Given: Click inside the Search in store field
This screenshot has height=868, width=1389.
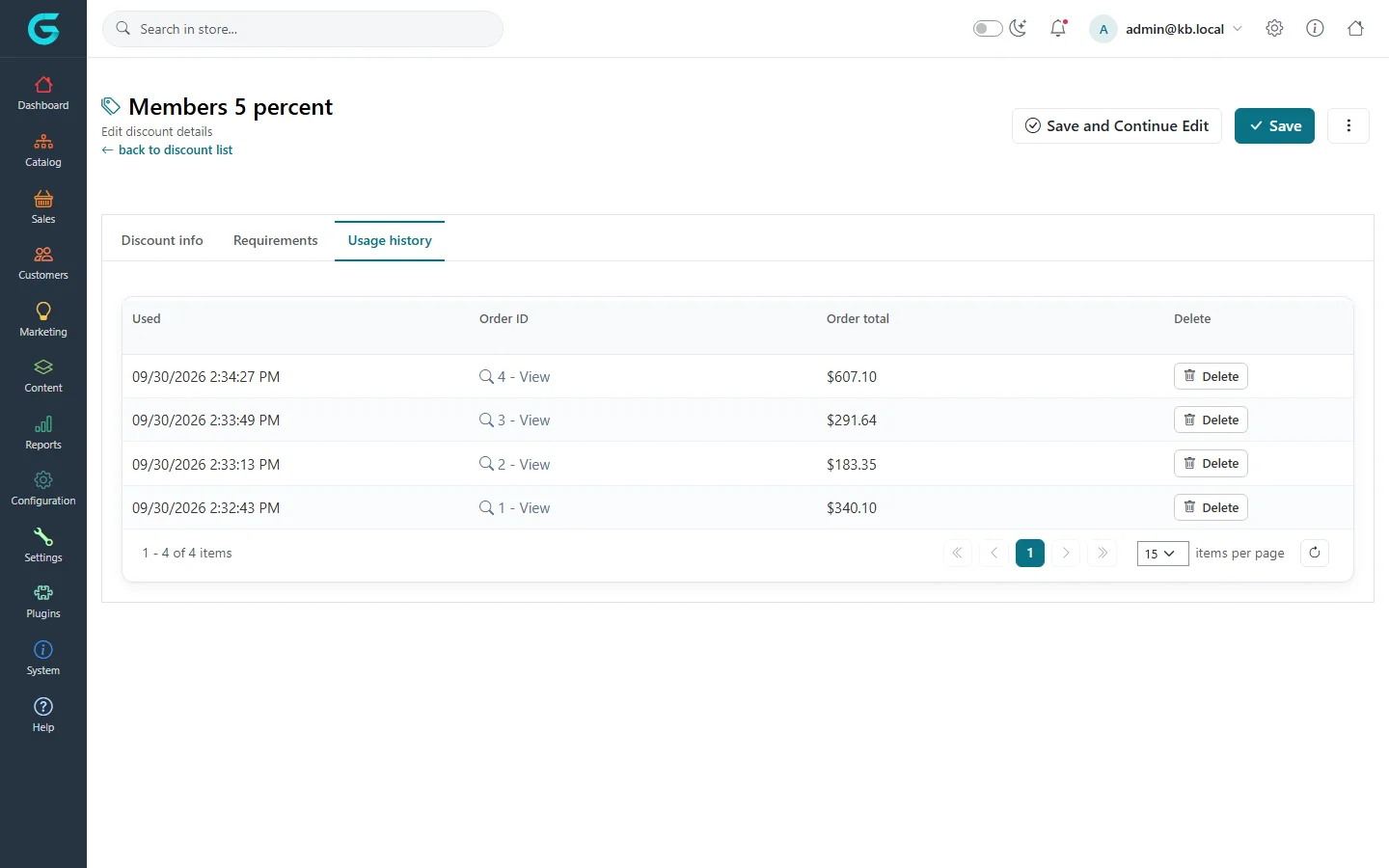Looking at the screenshot, I should coord(303,29).
